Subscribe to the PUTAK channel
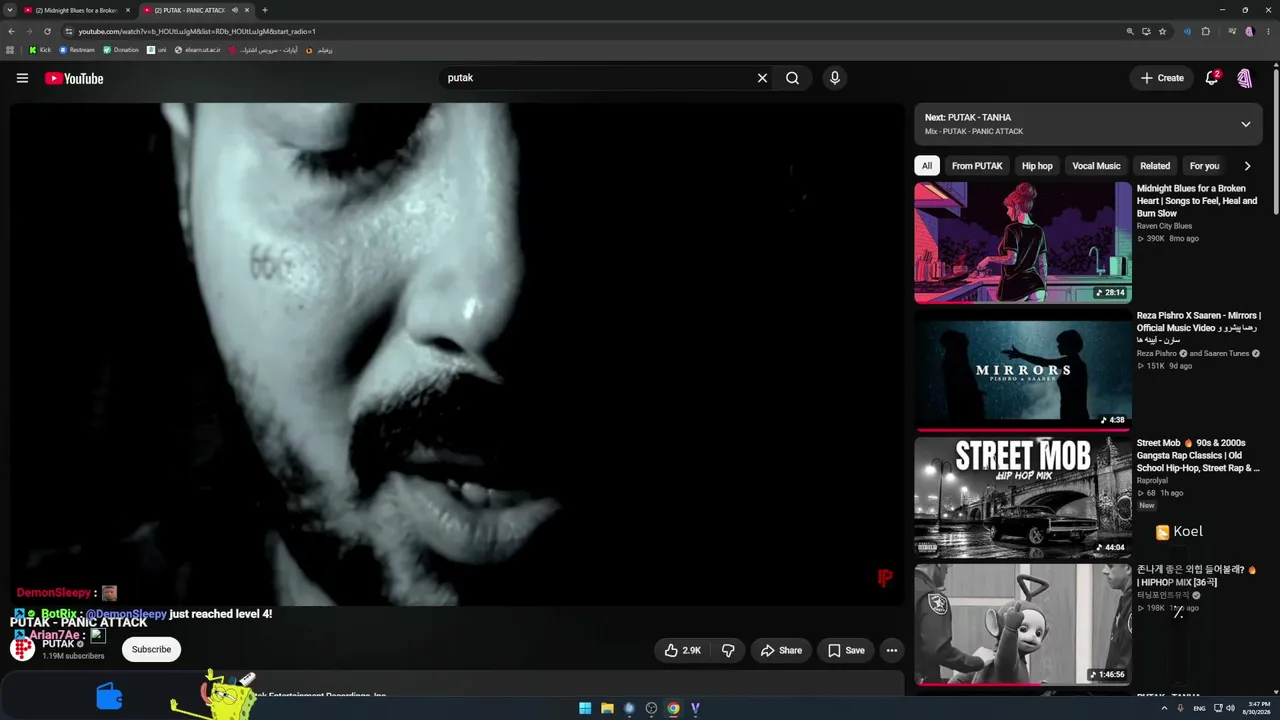Image resolution: width=1280 pixels, height=720 pixels. 151,649
